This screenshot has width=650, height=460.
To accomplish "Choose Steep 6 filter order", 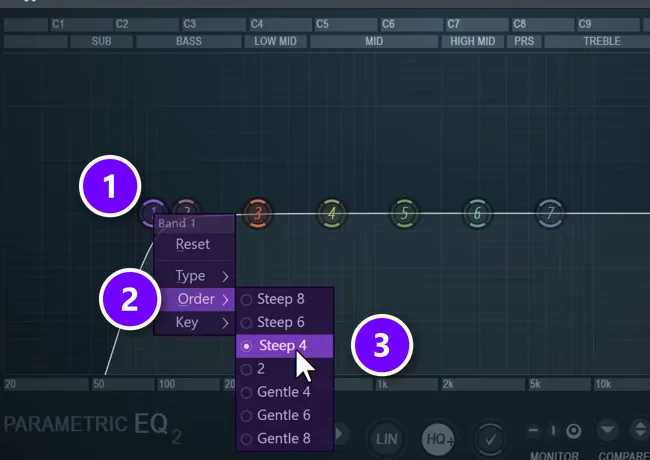I will (x=285, y=322).
